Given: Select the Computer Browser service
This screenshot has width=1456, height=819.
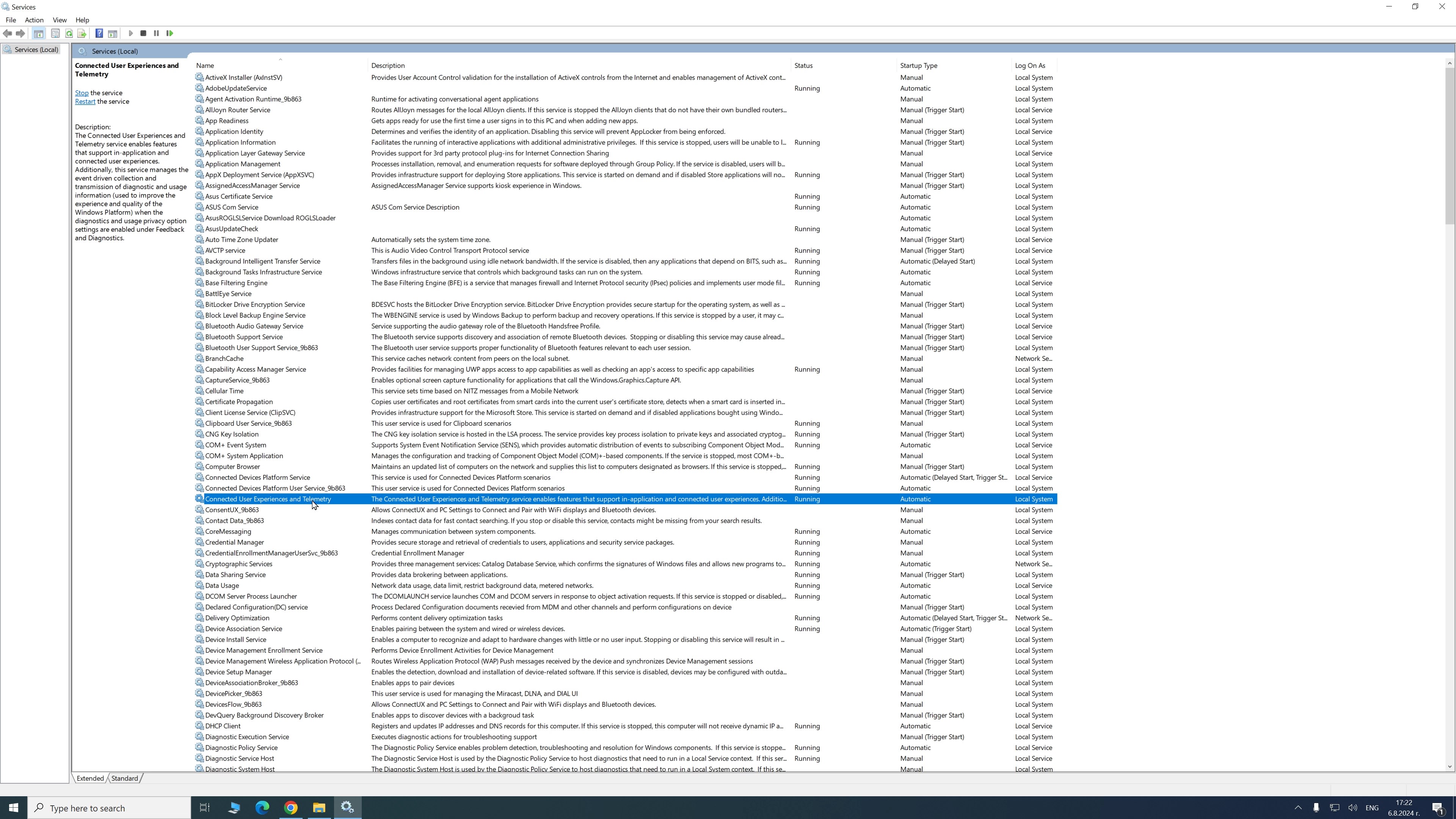Looking at the screenshot, I should (625, 466).
